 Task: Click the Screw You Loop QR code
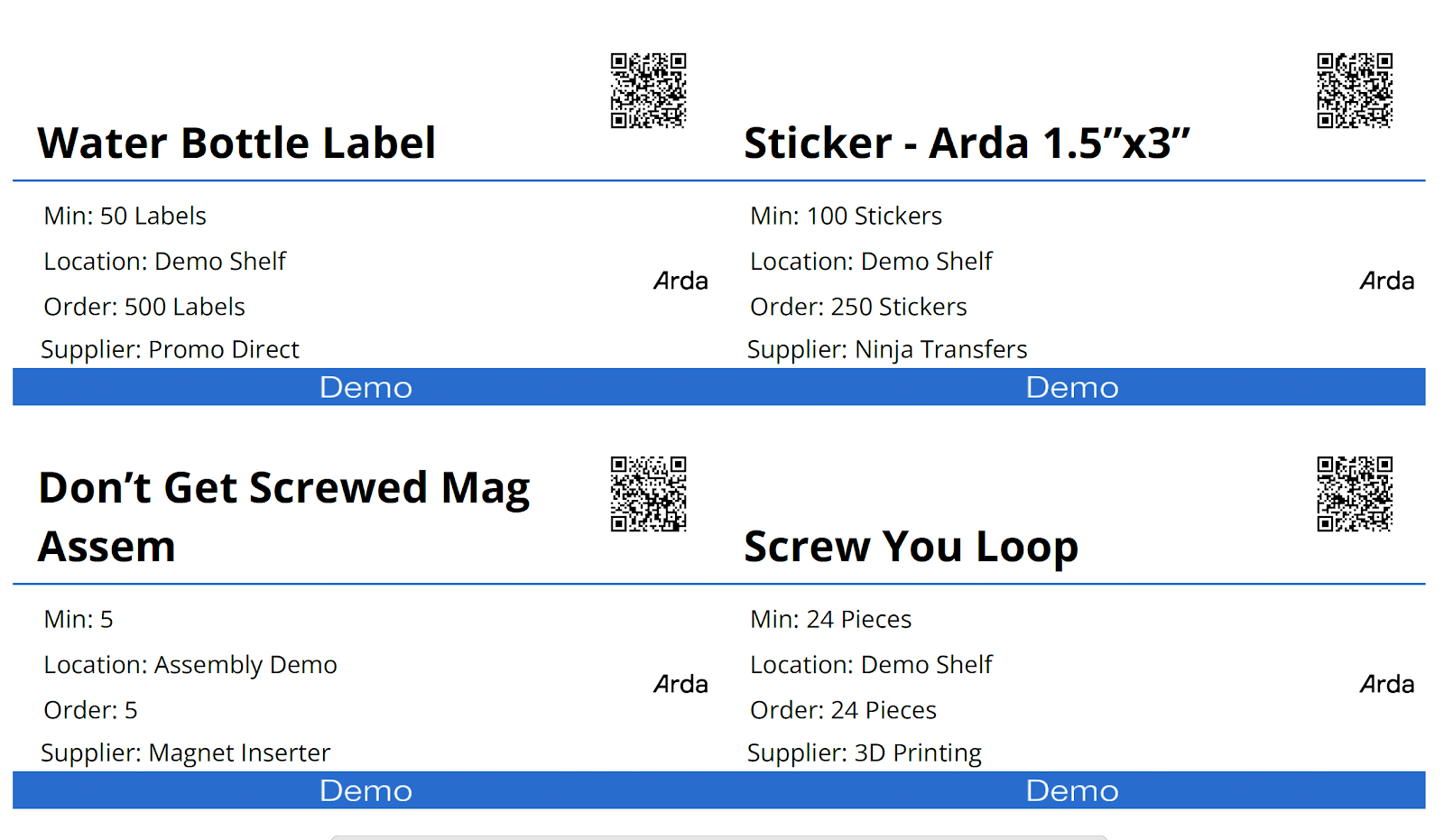(1354, 494)
